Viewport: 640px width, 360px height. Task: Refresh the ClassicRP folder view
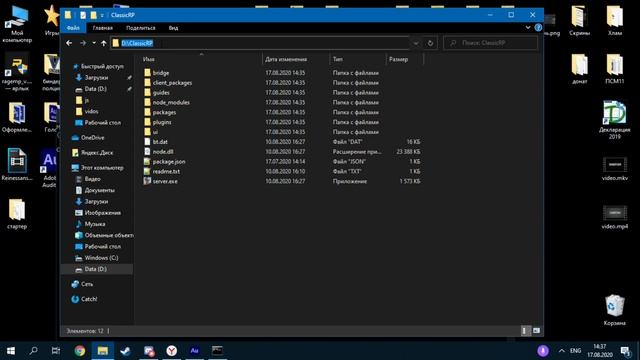[x=430, y=43]
